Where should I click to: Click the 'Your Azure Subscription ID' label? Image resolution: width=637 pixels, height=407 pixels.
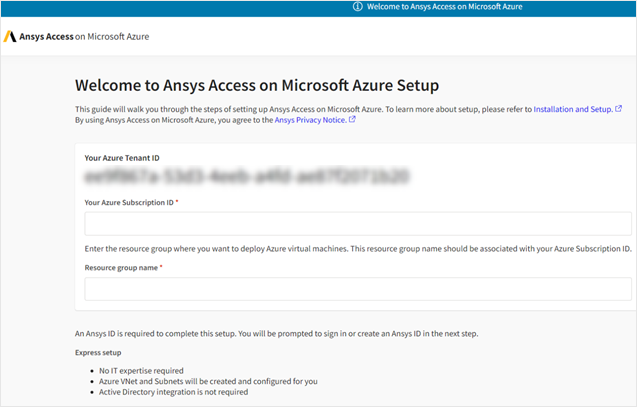pyautogui.click(x=130, y=202)
